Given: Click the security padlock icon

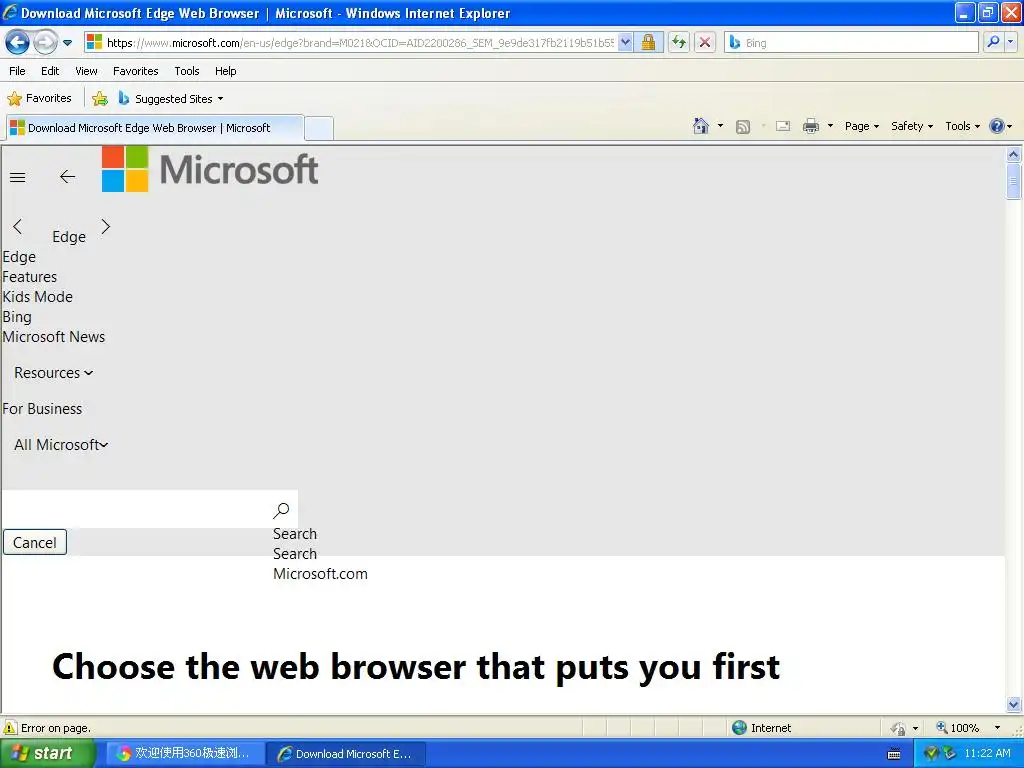Looking at the screenshot, I should click(648, 43).
